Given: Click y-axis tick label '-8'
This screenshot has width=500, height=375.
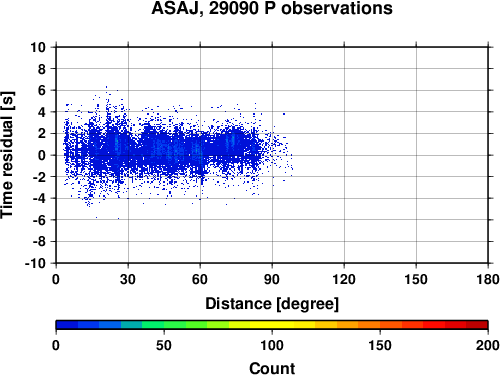Looking at the screenshot, I should [x=39, y=242].
